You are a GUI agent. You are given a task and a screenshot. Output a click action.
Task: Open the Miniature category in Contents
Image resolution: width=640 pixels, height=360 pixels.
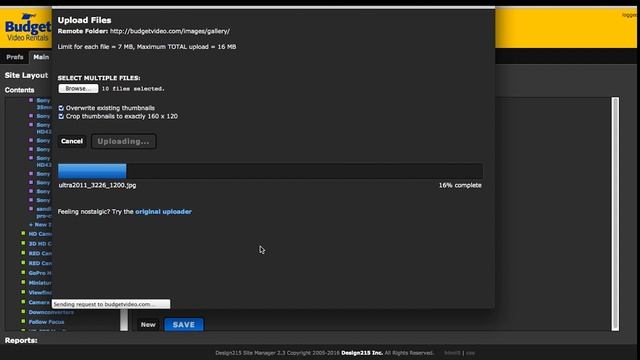click(40, 283)
